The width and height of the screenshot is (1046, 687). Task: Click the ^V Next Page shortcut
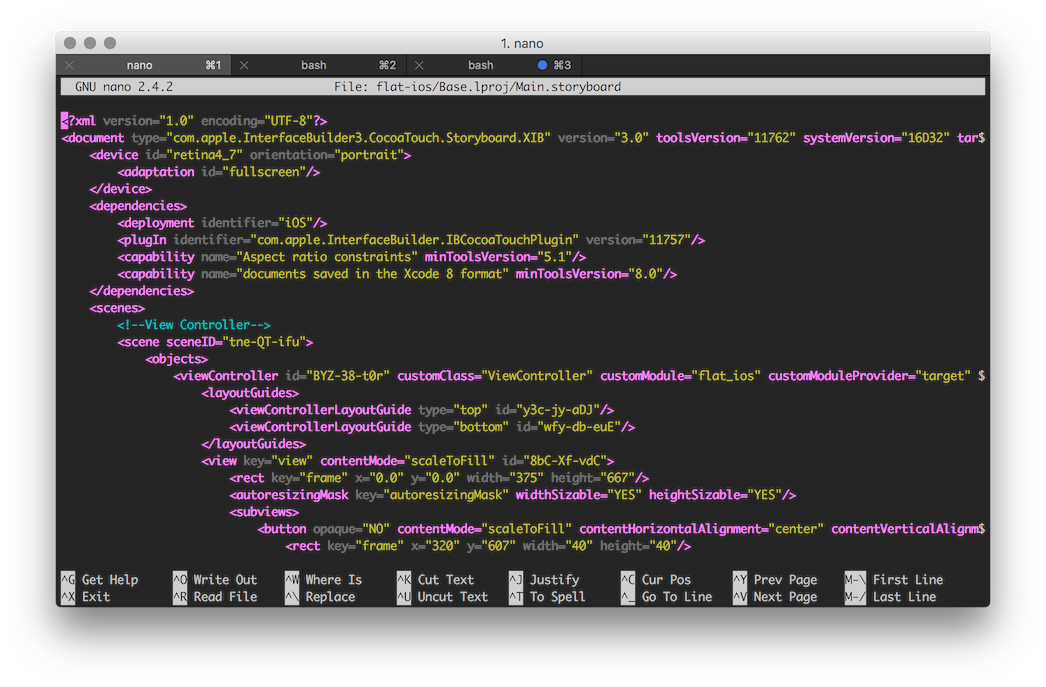pyautogui.click(x=774, y=597)
